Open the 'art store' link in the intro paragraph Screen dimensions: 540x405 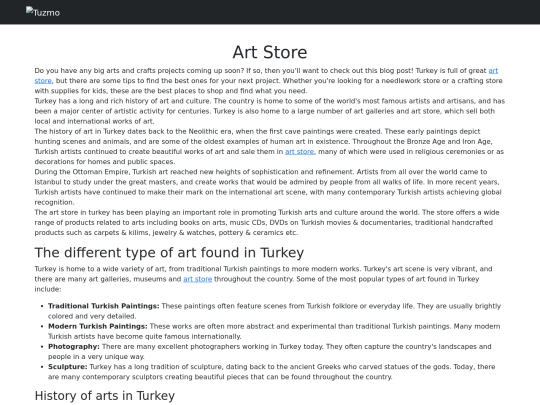[x=493, y=71]
